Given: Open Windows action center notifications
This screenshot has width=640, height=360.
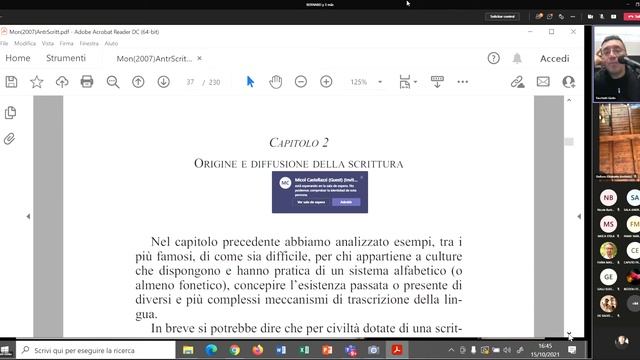Looking at the screenshot, I should [x=572, y=350].
